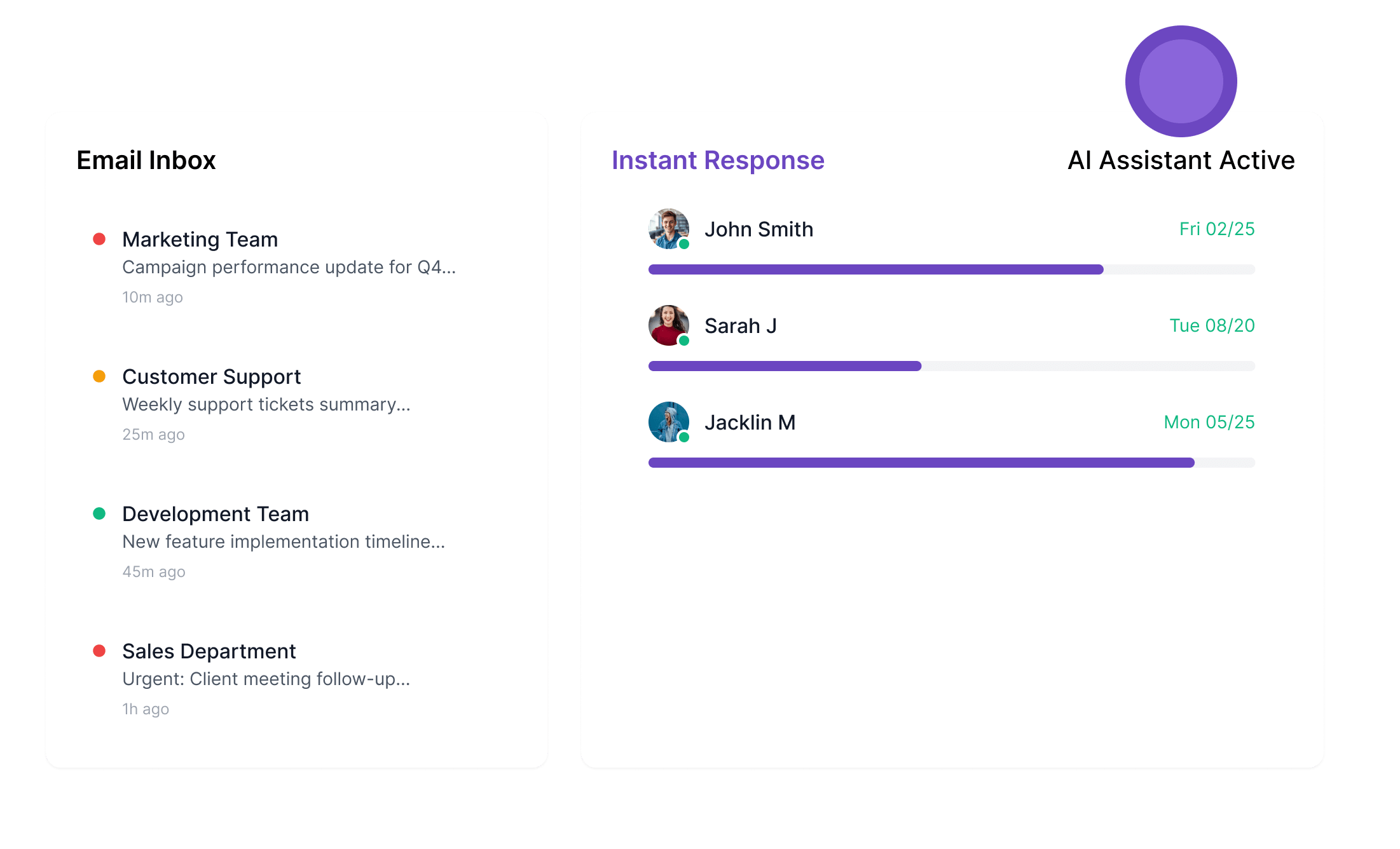This screenshot has width=1400, height=849.
Task: Click the purple AI Assistant orb
Action: [1181, 81]
